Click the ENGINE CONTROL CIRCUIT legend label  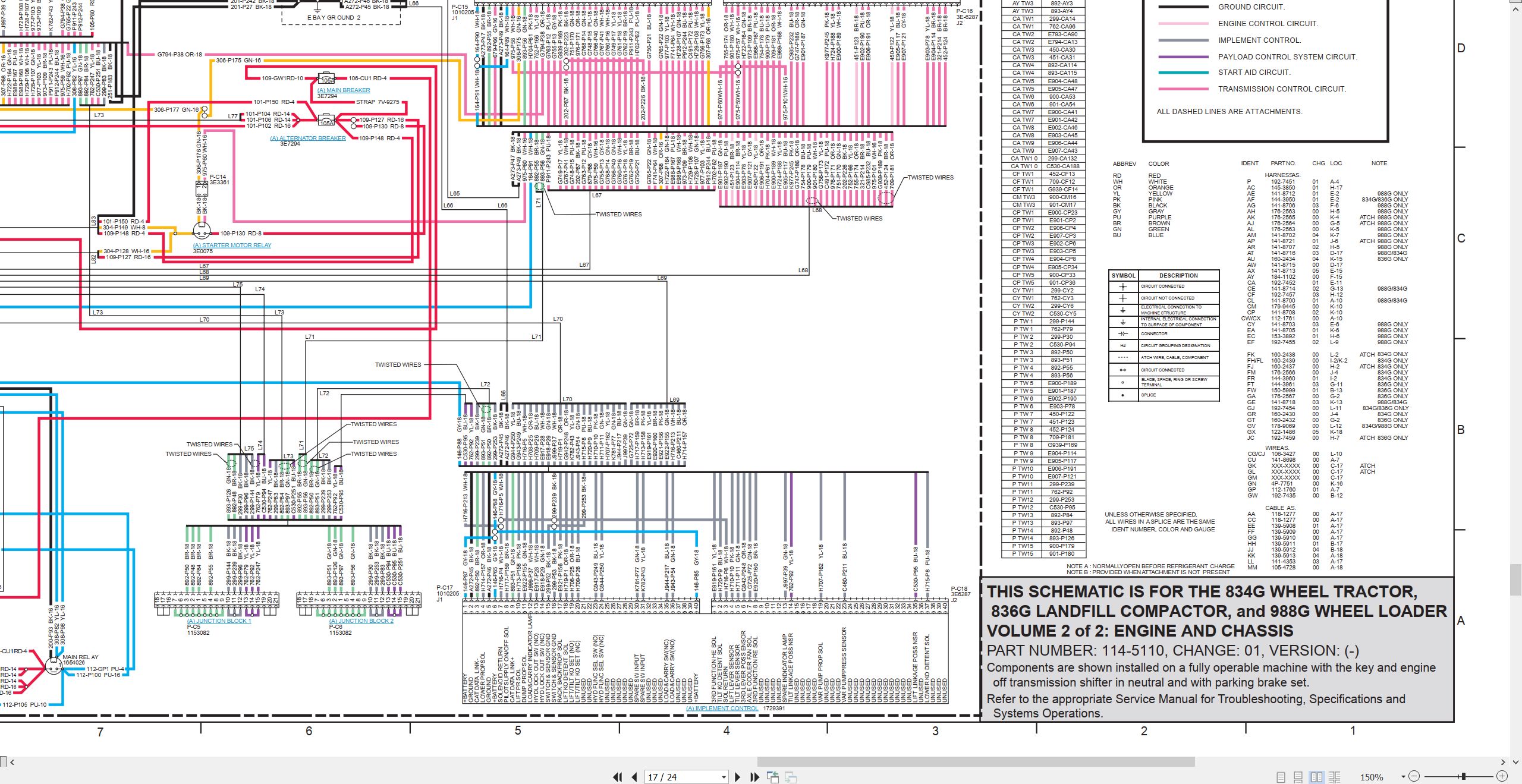(x=1268, y=24)
